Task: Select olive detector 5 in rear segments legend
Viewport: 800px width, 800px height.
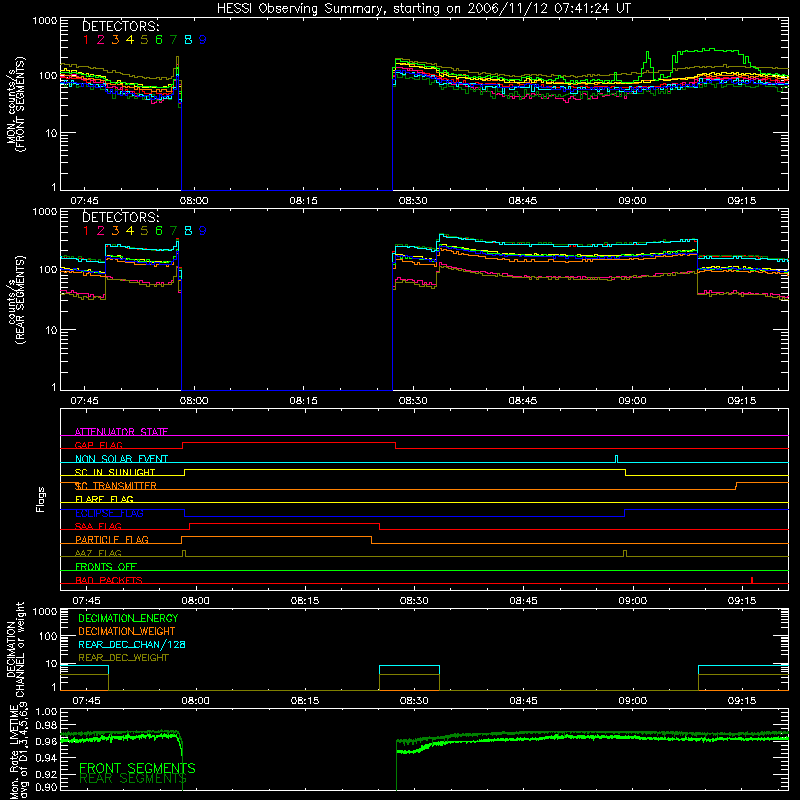Action: click(x=144, y=231)
